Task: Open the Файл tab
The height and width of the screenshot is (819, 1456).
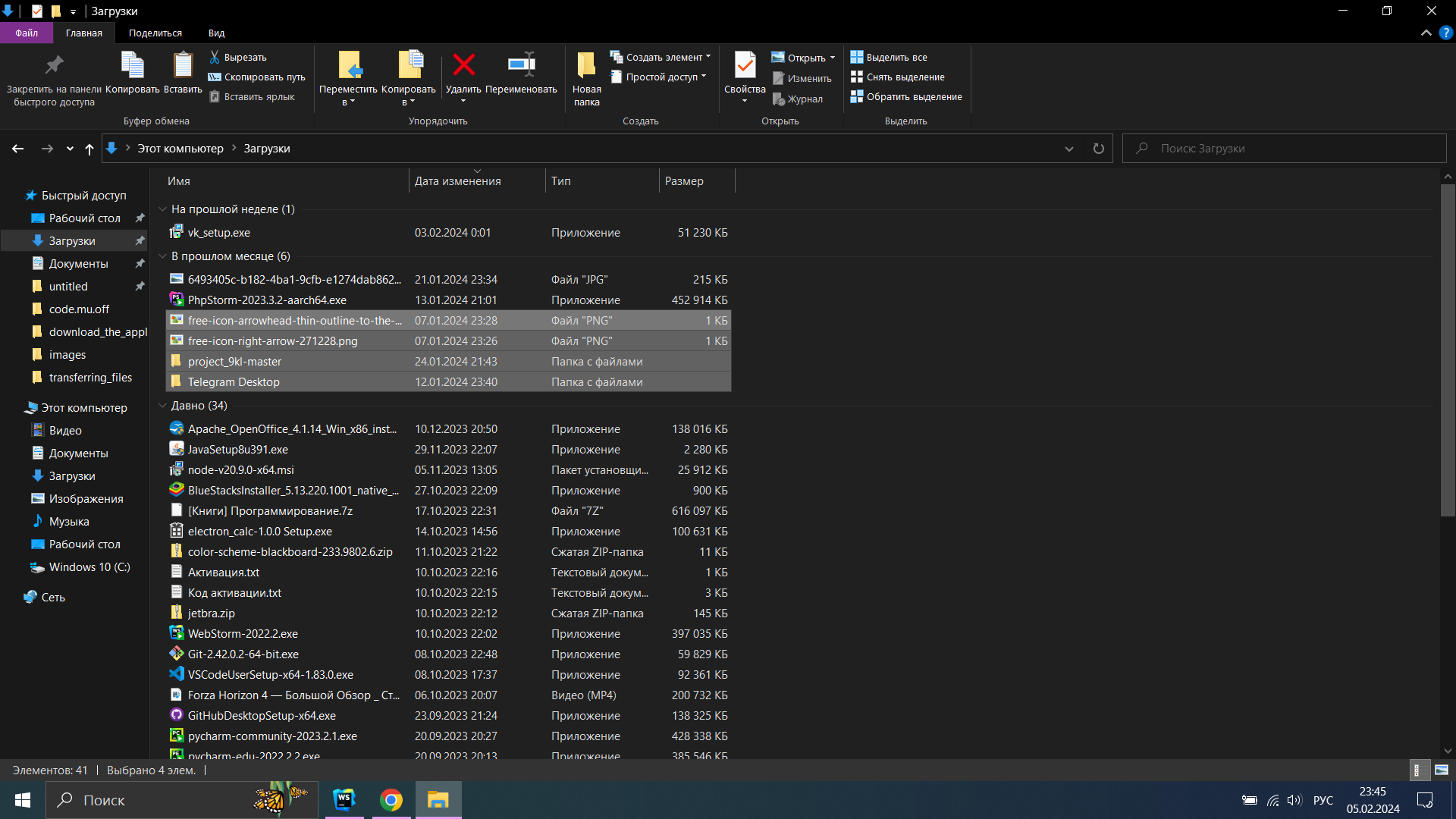Action: click(x=27, y=33)
